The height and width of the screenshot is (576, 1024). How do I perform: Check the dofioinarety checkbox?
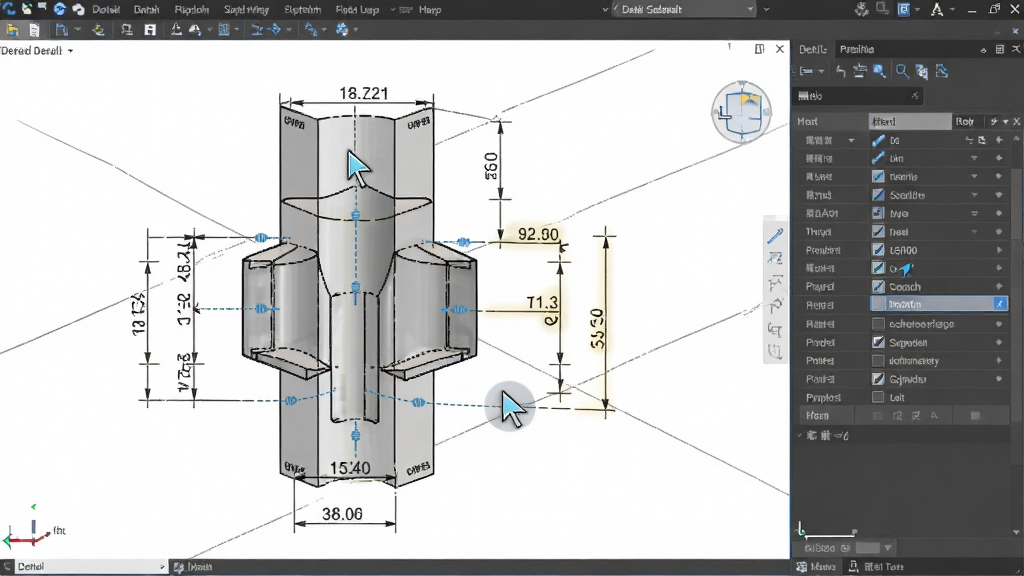point(878,360)
